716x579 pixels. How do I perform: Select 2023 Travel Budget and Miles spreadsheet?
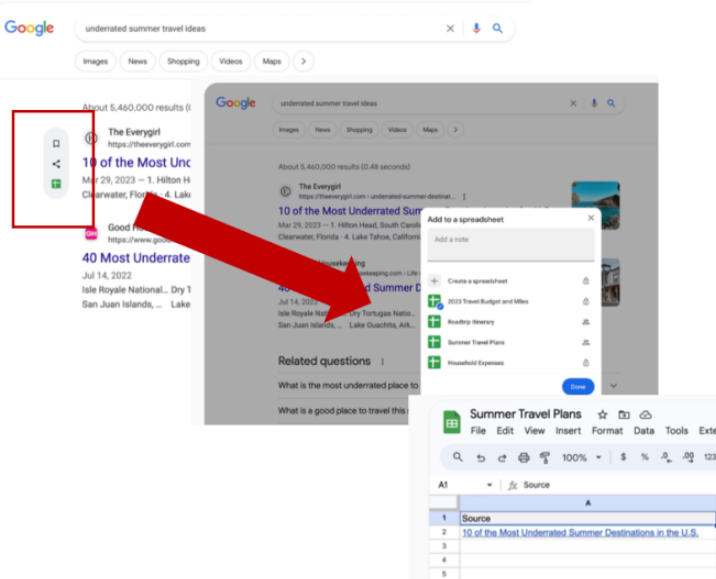click(x=510, y=301)
